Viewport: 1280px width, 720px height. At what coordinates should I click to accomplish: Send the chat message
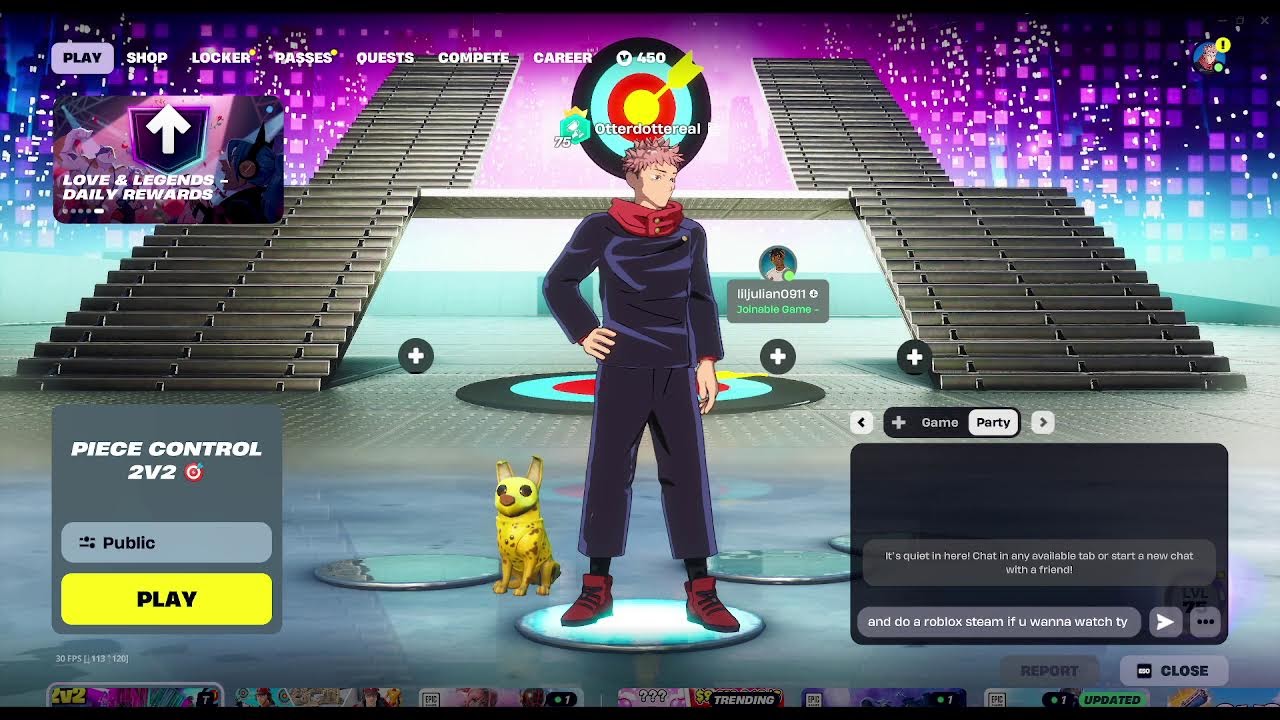point(1165,622)
